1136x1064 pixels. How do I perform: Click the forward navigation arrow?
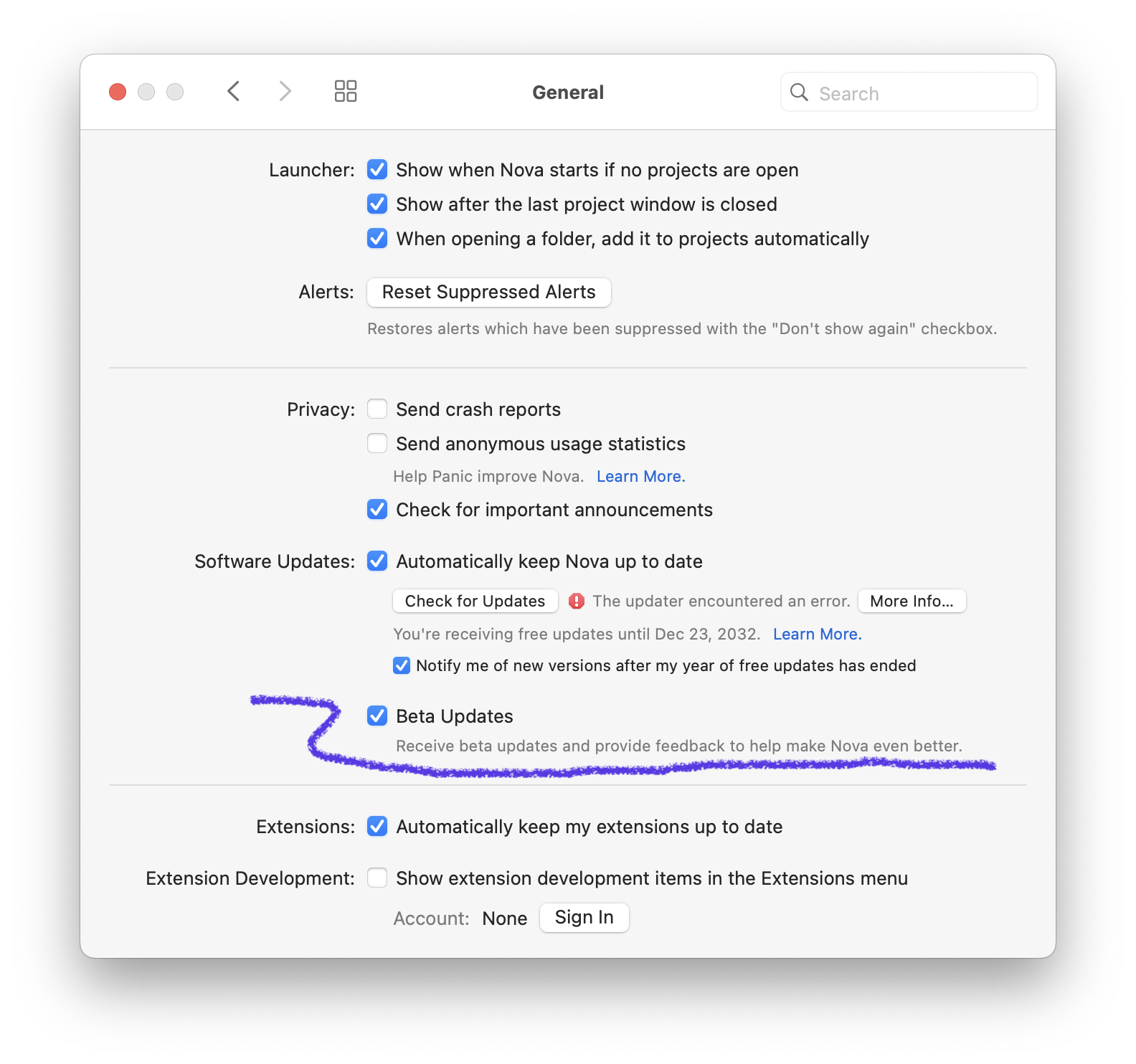pos(285,92)
